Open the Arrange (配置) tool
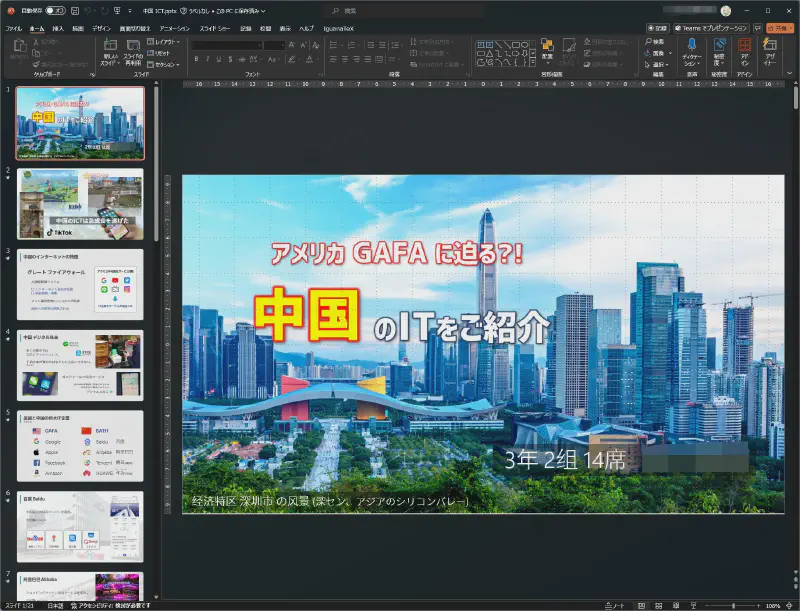This screenshot has width=800, height=611. pyautogui.click(x=547, y=46)
